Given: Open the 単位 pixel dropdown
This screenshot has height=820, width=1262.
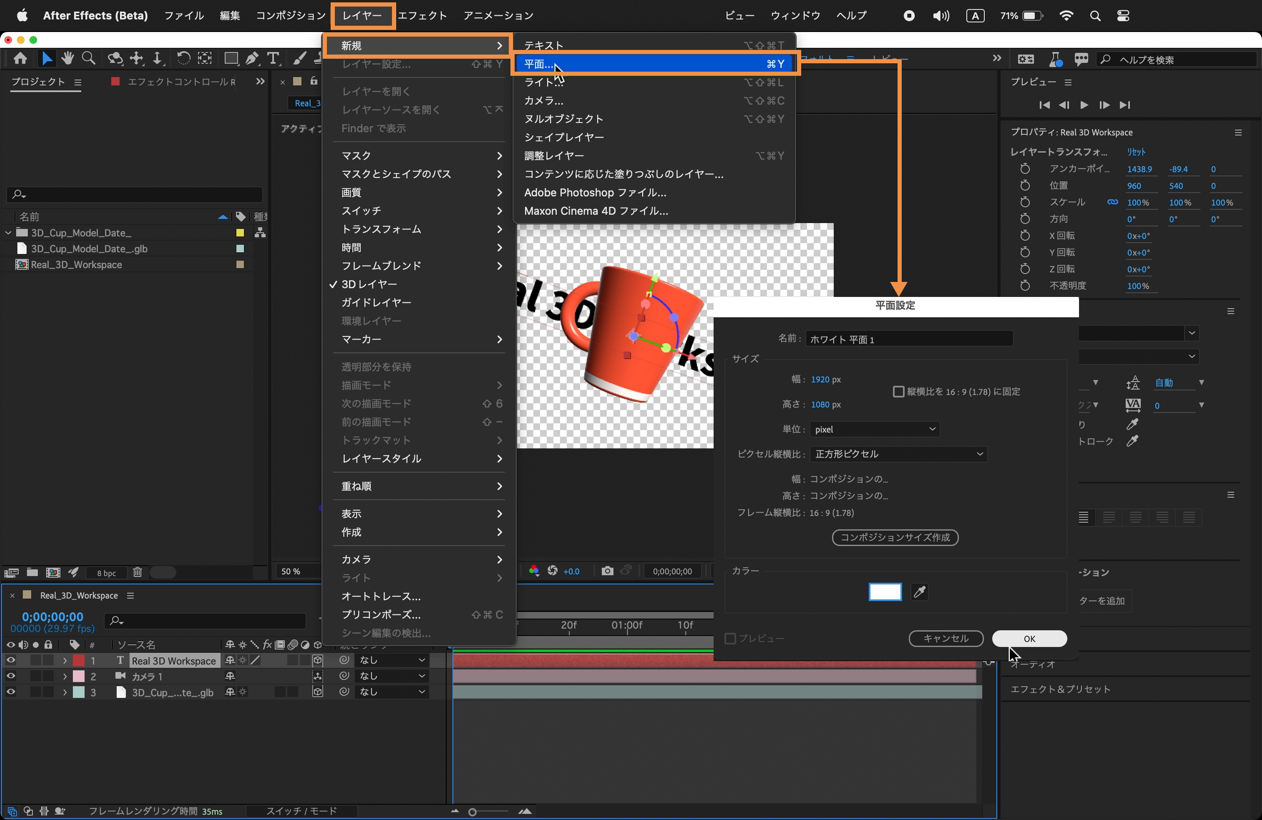Looking at the screenshot, I should pos(874,429).
